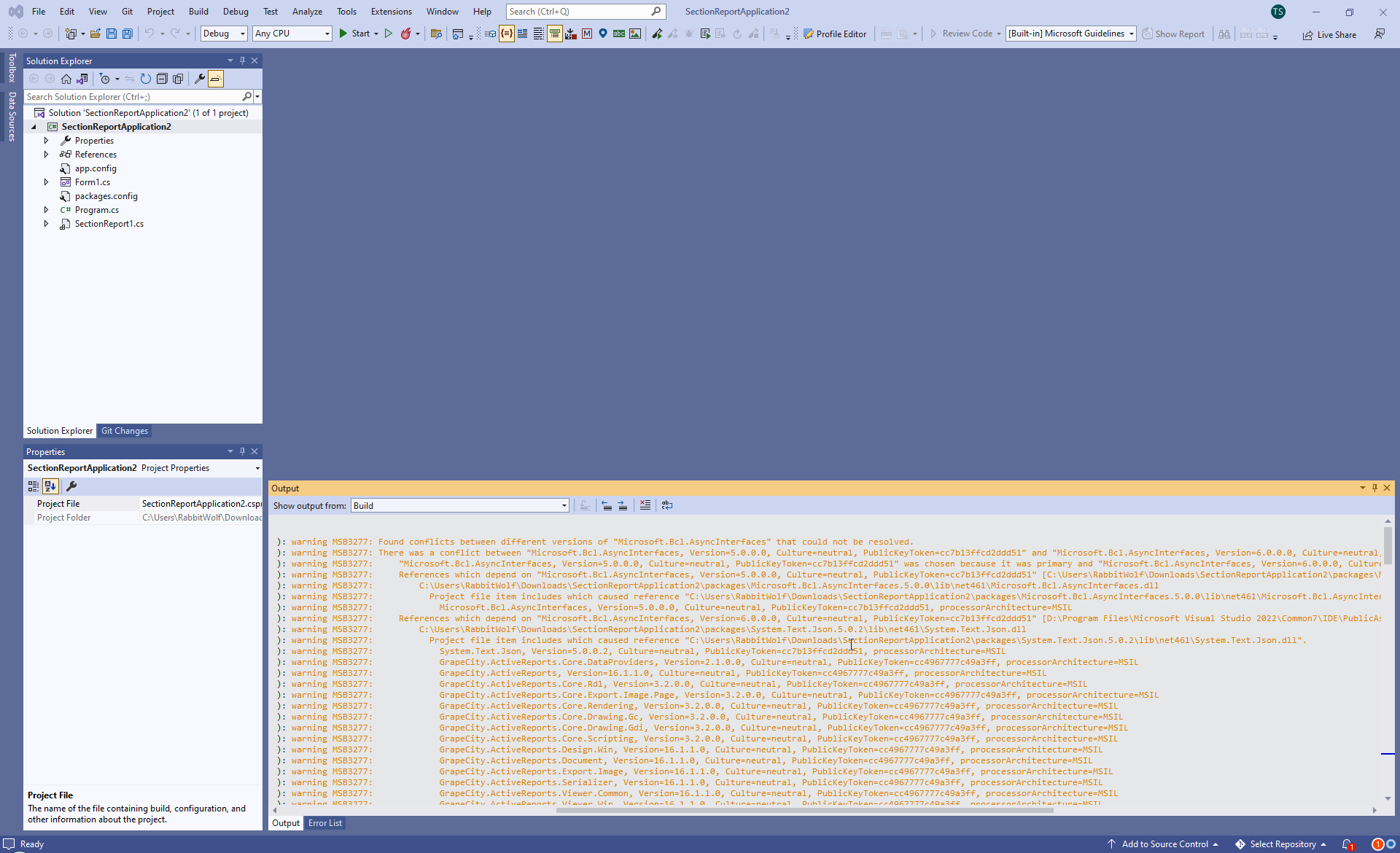The height and width of the screenshot is (853, 1400).
Task: Click the picture image toolbar icon
Action: (x=635, y=34)
